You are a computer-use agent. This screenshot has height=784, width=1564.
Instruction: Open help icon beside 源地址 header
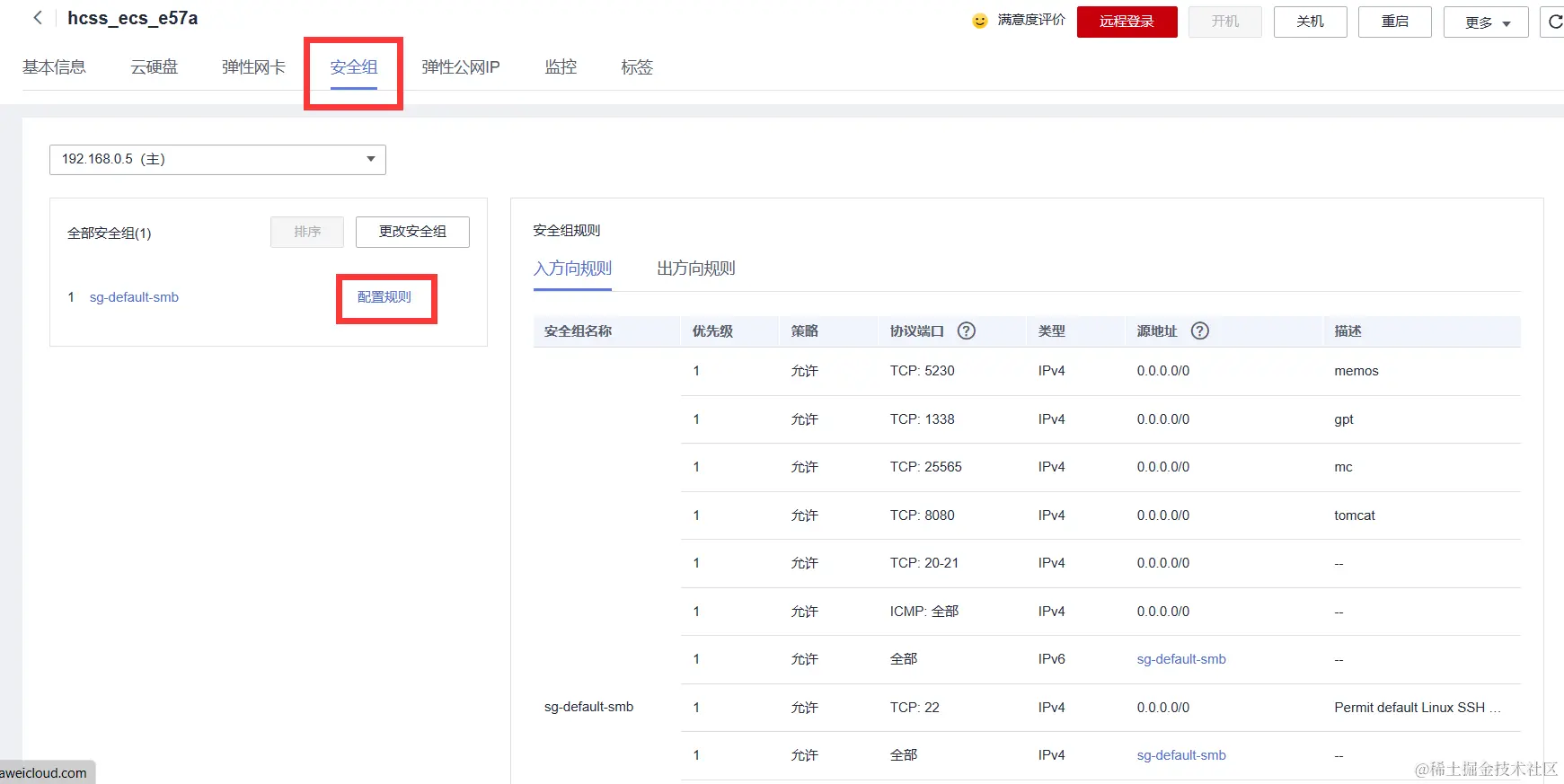[x=1200, y=330]
